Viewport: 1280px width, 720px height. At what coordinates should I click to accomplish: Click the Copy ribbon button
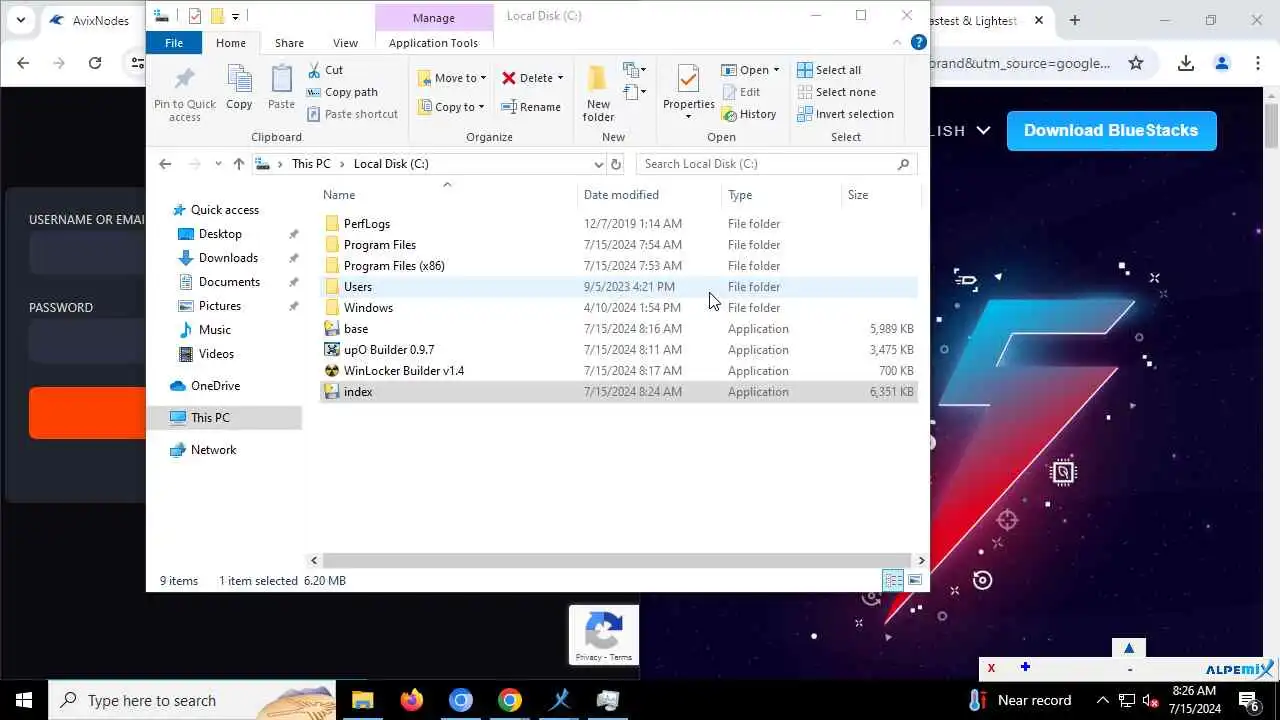tap(239, 88)
